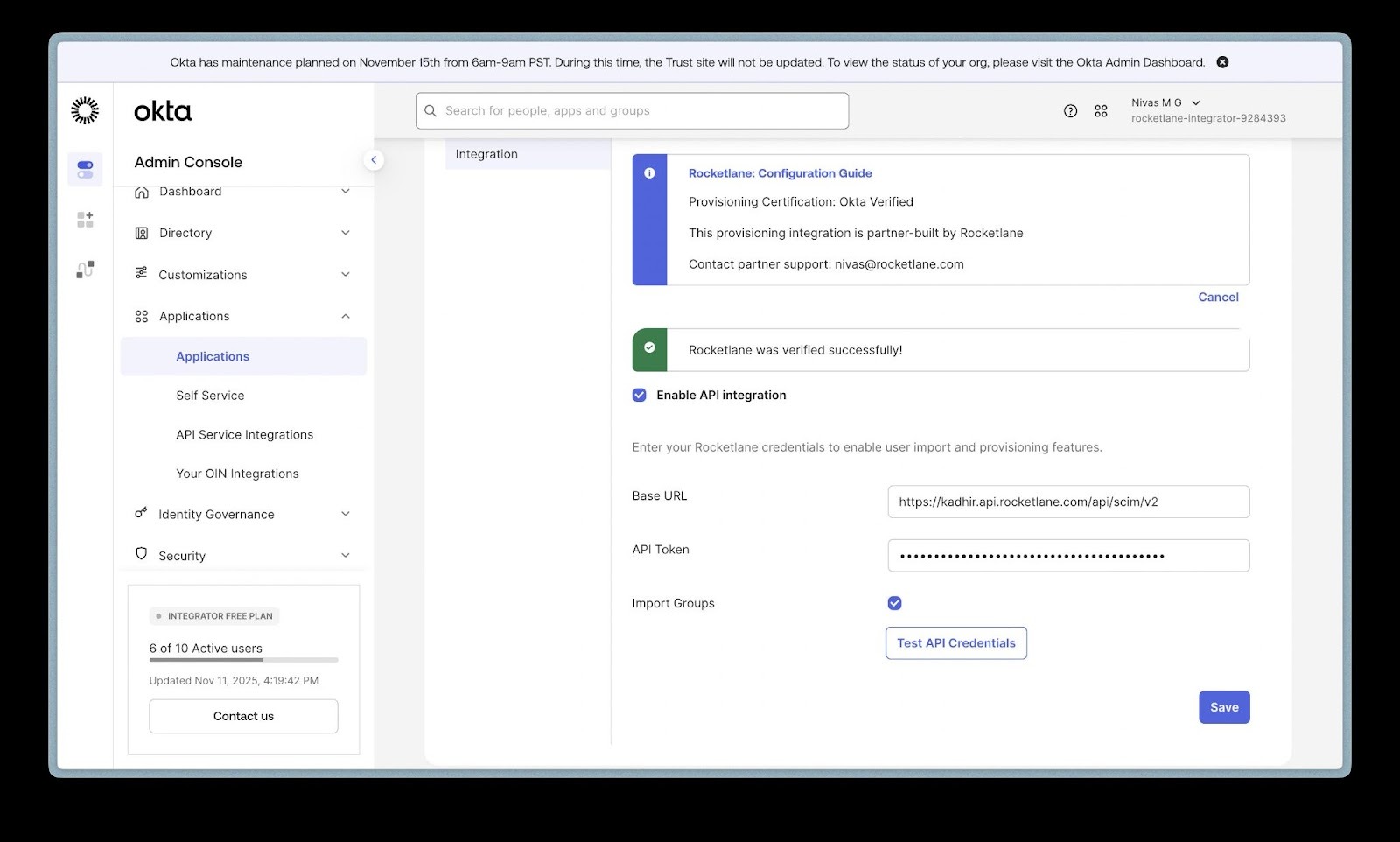Click the INTEGRATOR FREE PLAN badge
Viewport: 1400px width, 842px height.
coord(214,616)
